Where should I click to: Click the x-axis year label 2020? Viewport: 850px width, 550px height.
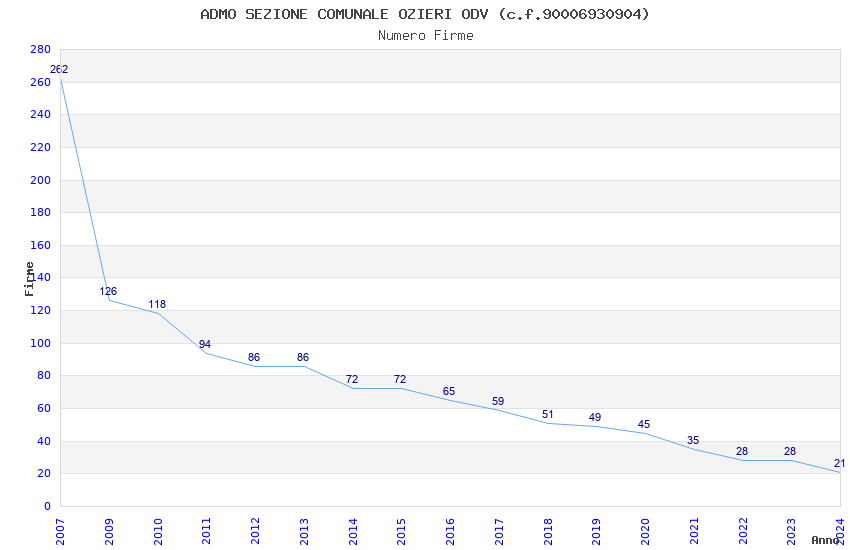pos(646,532)
